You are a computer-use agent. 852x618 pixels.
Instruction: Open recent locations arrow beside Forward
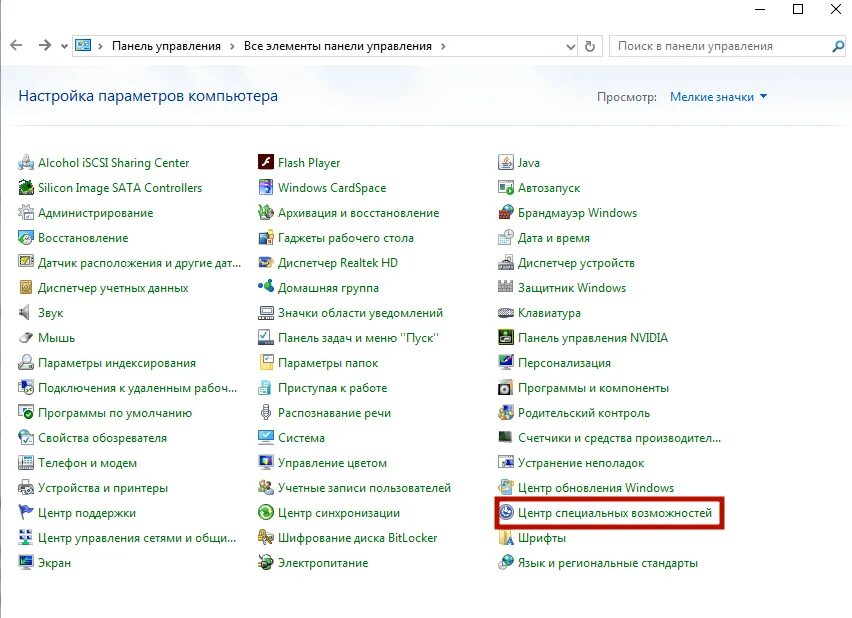pos(64,47)
